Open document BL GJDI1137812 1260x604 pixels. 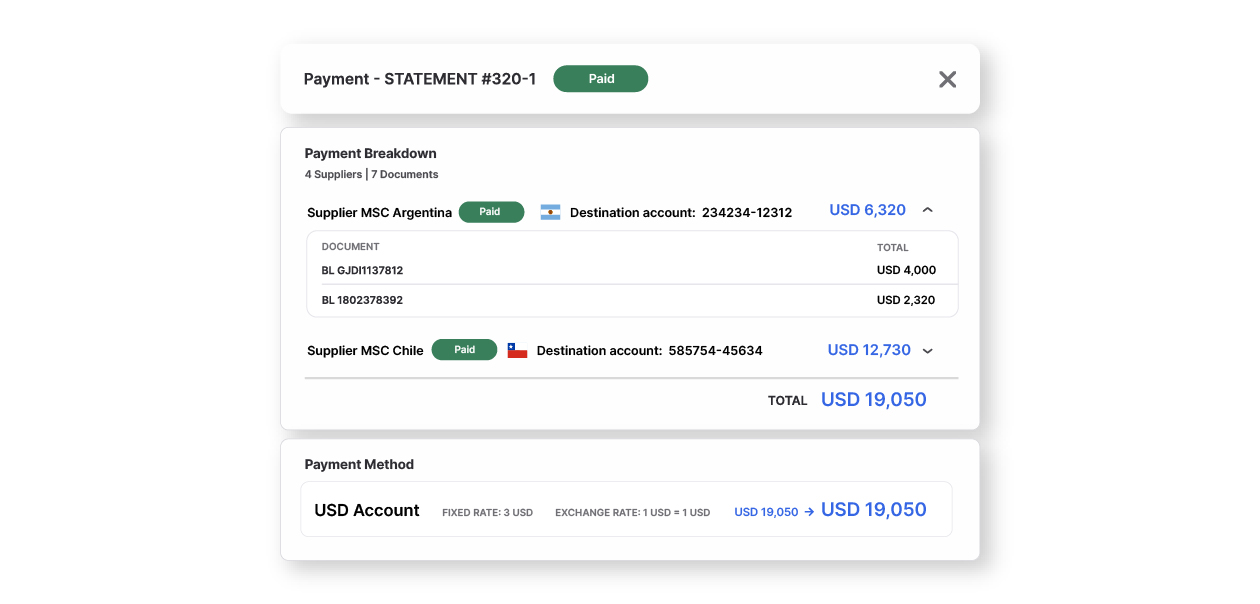click(362, 270)
